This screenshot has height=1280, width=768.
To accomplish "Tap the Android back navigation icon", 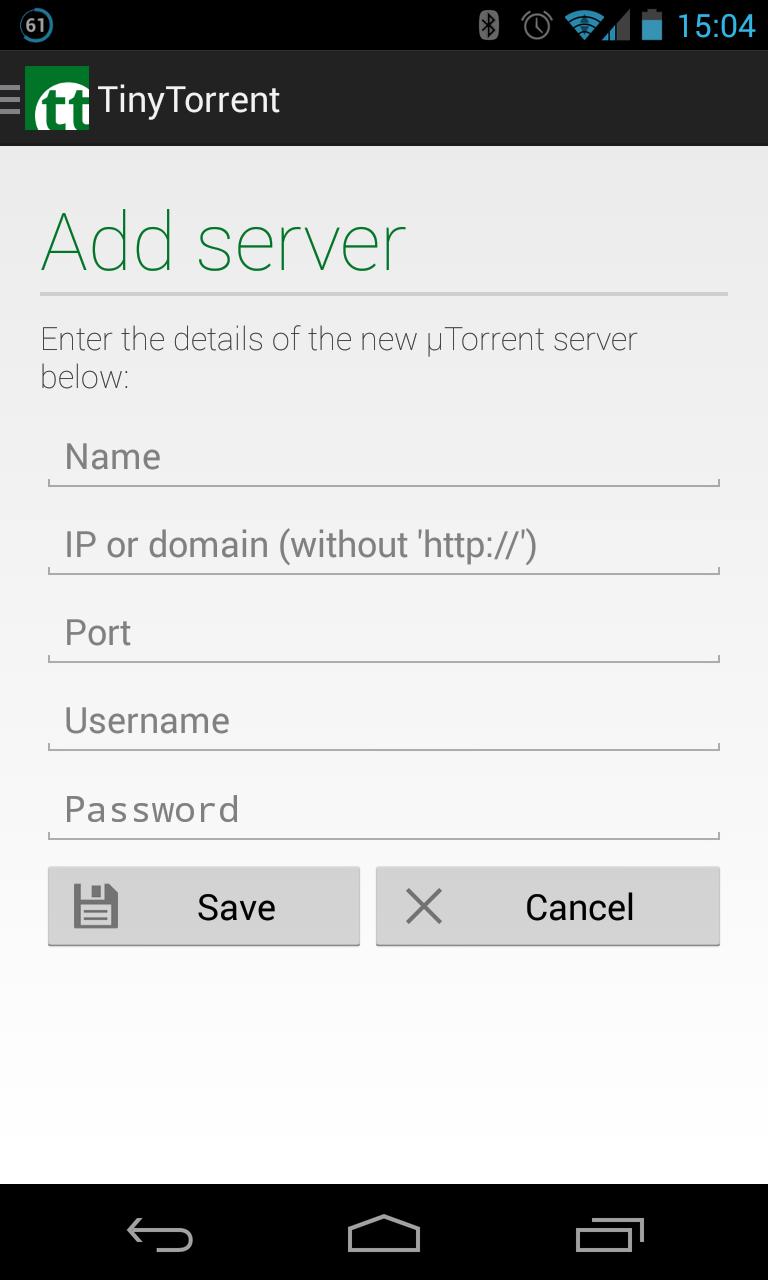I will [160, 1235].
